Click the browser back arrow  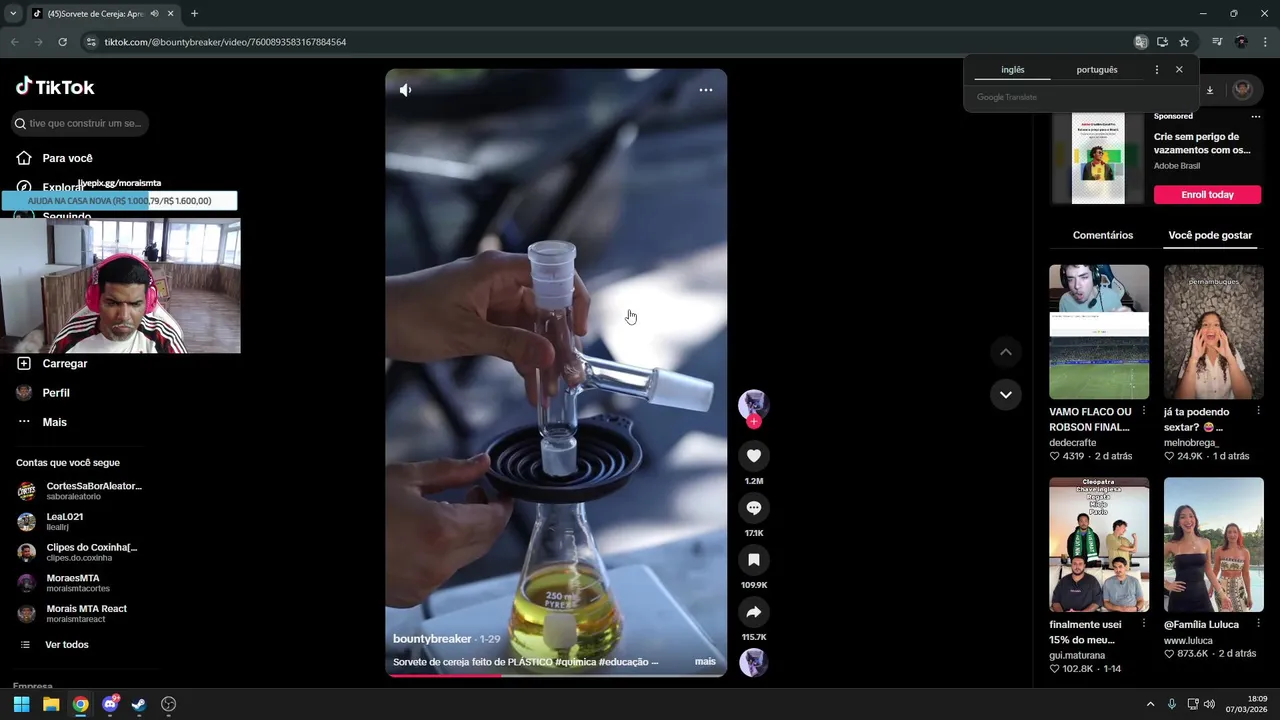tap(14, 42)
